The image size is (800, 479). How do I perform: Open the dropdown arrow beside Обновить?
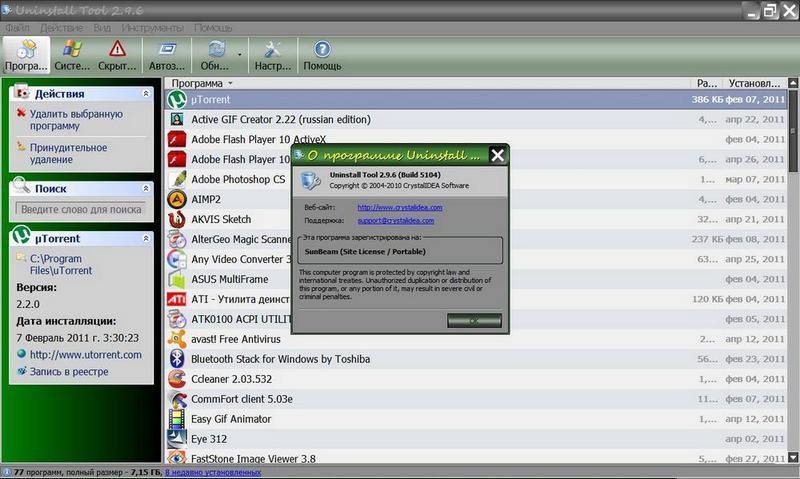[240, 54]
